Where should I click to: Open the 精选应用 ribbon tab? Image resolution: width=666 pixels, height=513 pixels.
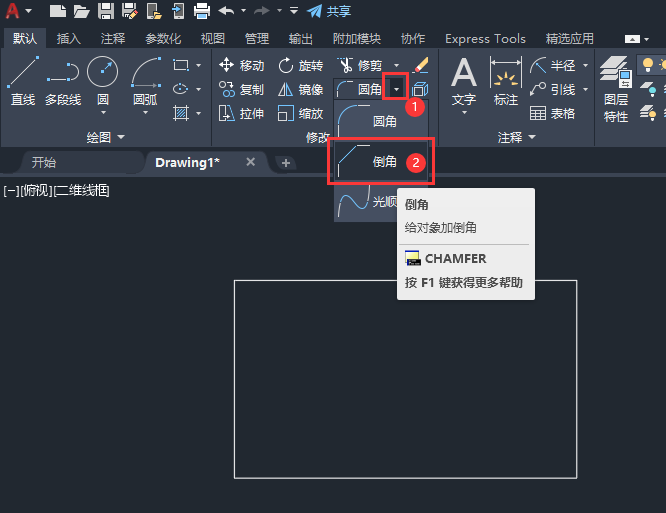(x=570, y=39)
